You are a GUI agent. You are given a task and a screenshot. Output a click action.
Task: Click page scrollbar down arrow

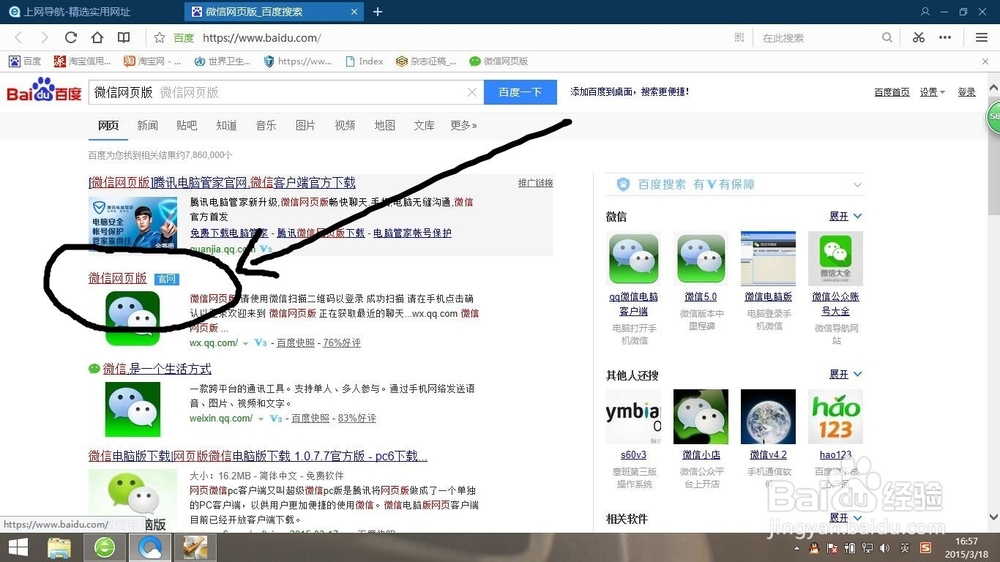tap(994, 517)
